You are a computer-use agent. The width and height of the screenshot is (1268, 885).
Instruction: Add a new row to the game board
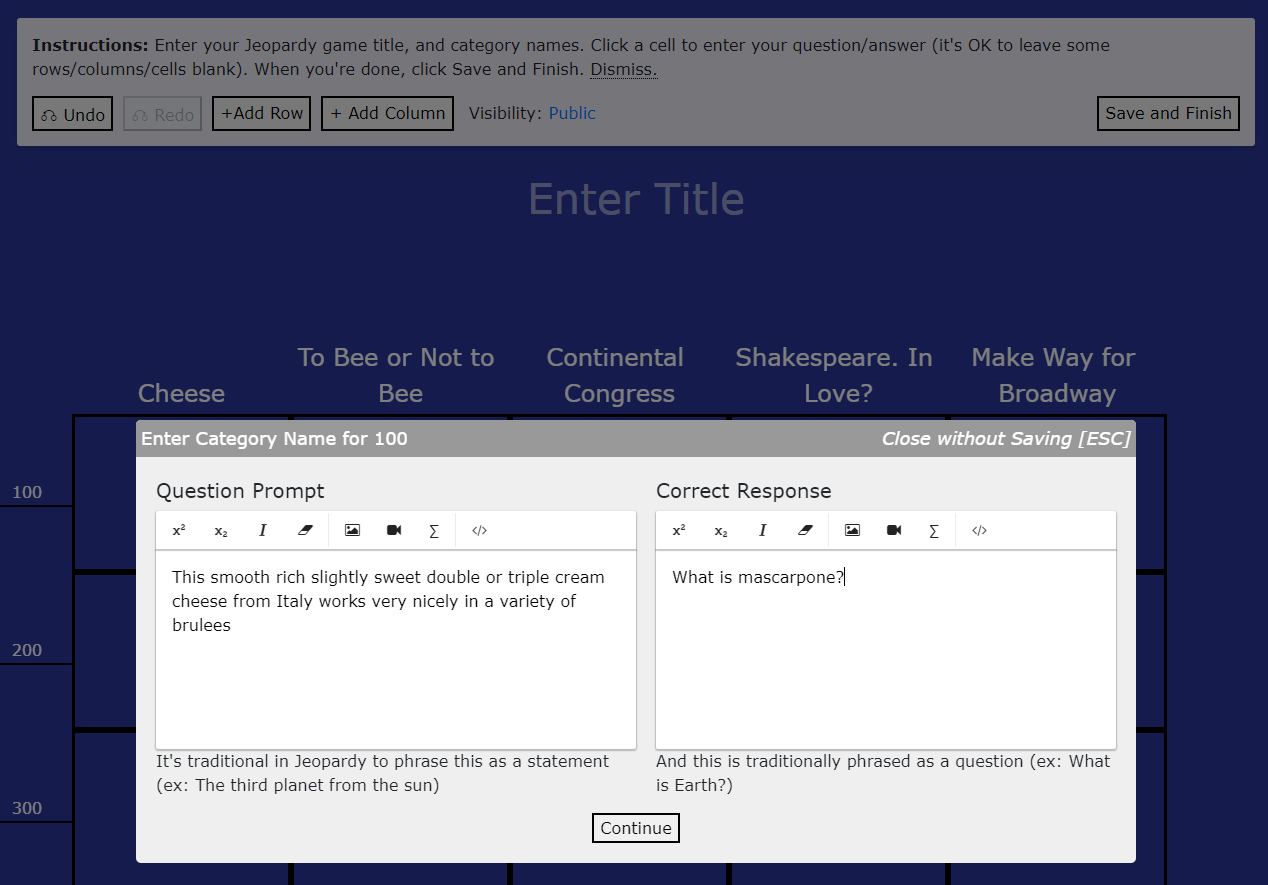click(261, 113)
